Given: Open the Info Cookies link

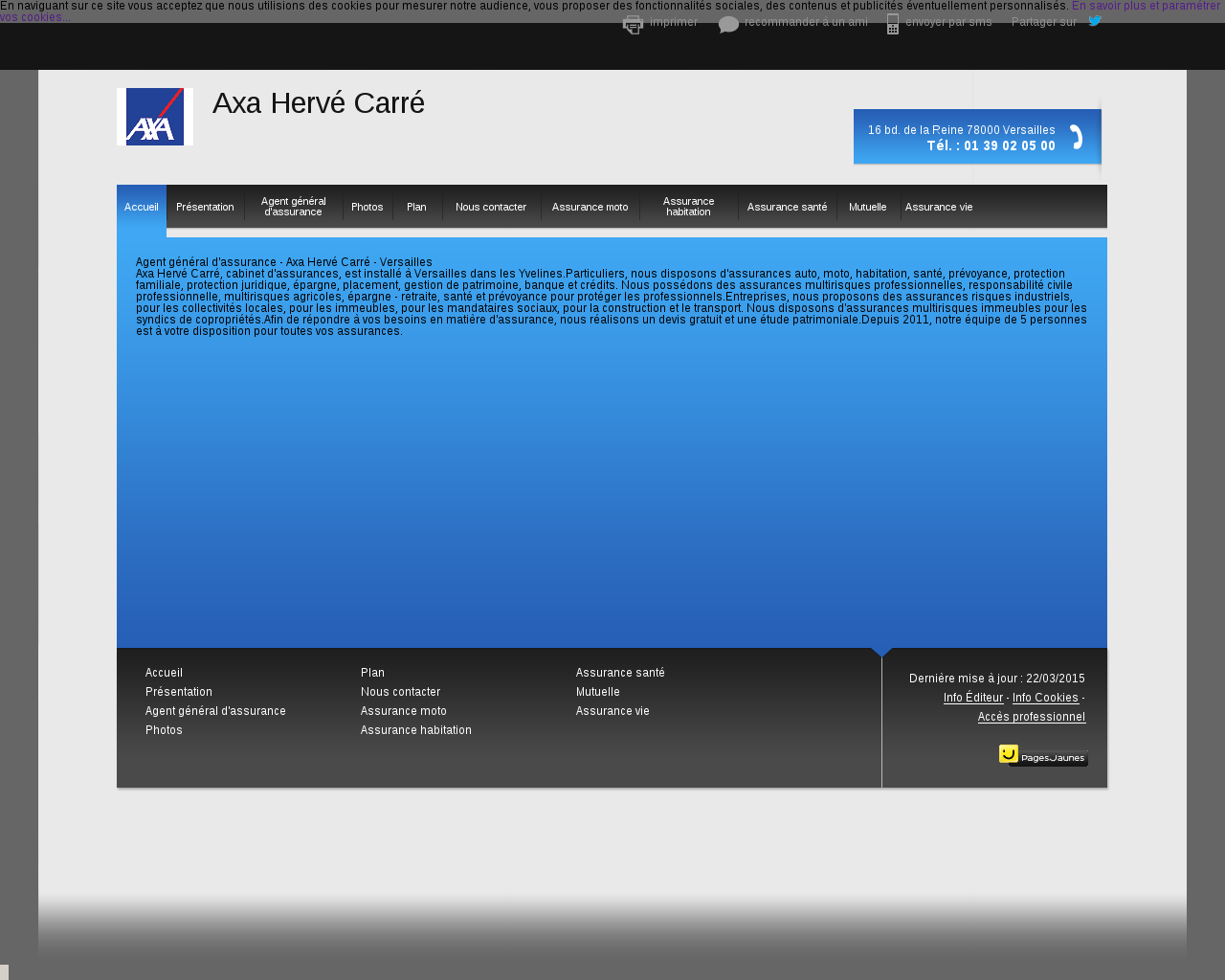Looking at the screenshot, I should click(1045, 698).
